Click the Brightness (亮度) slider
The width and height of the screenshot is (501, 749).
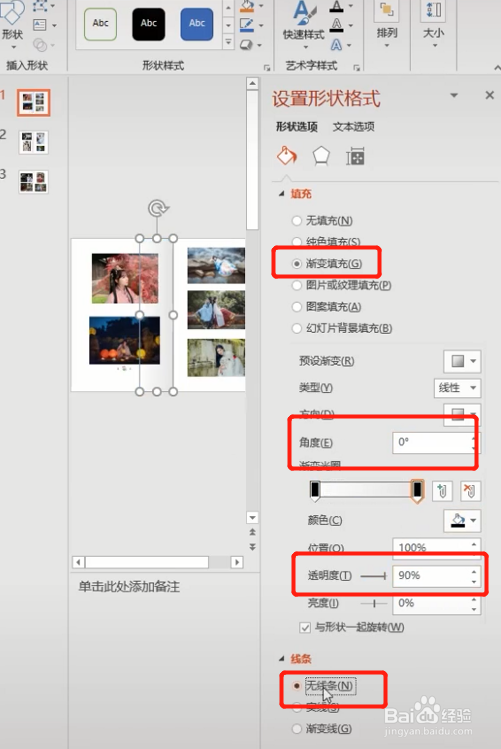[x=373, y=604]
